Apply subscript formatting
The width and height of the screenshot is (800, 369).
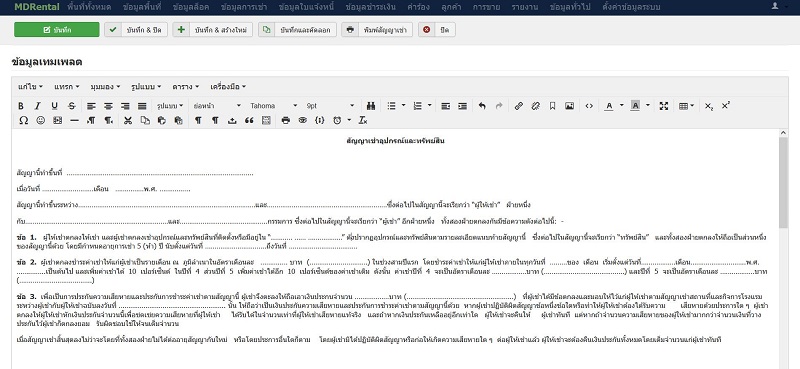pyautogui.click(x=709, y=106)
